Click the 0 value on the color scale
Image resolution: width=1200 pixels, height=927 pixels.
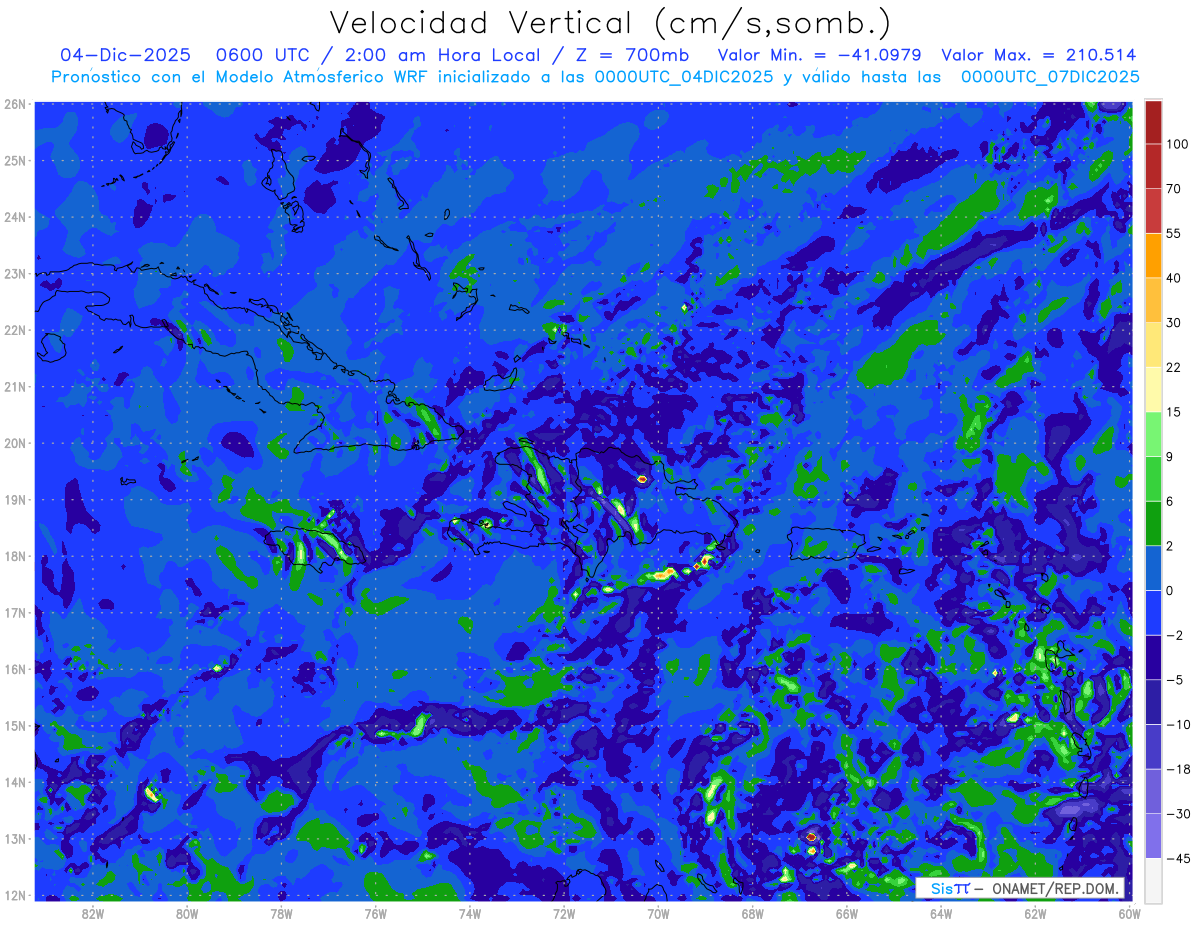[1171, 591]
